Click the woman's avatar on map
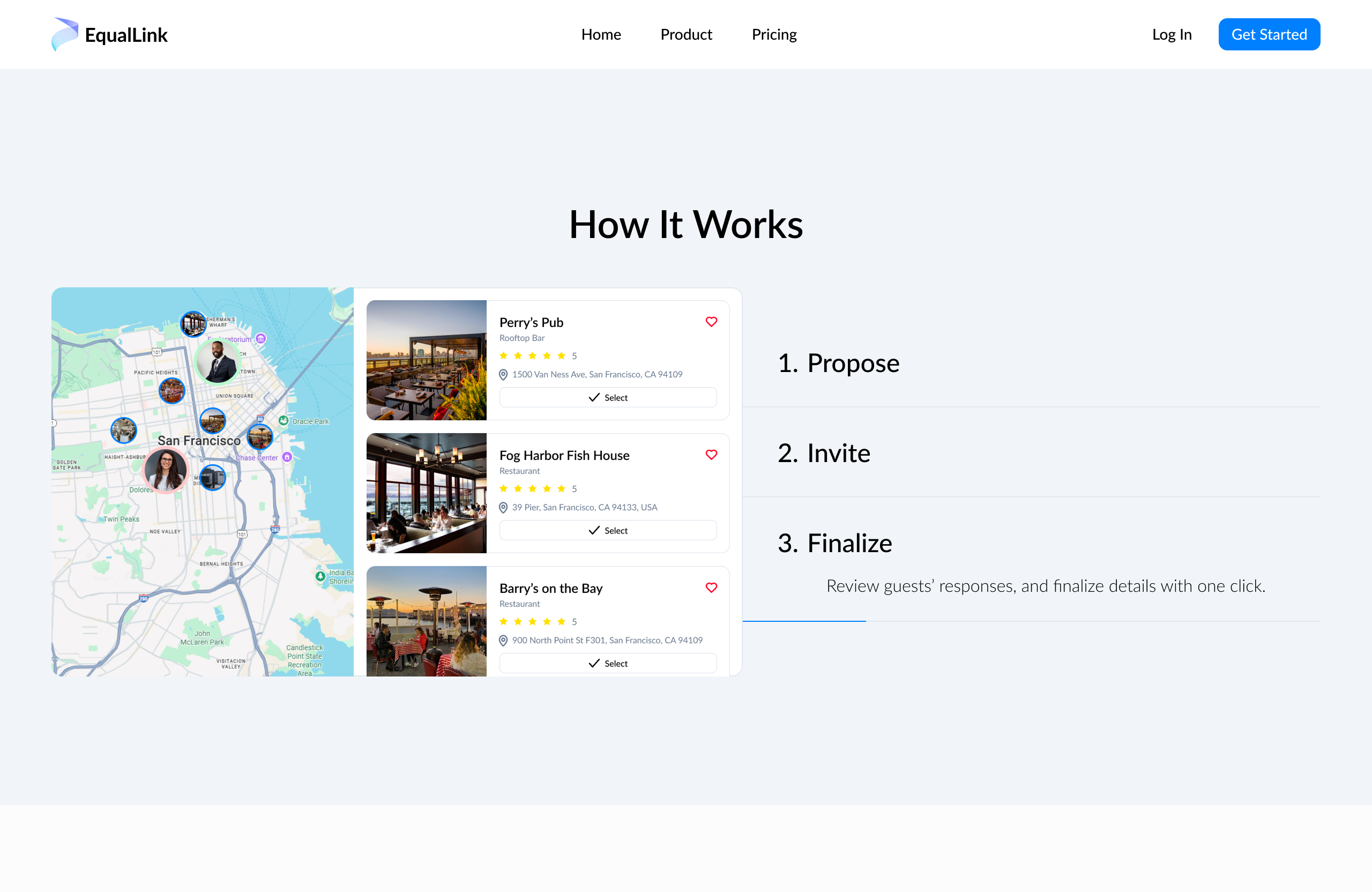1372x892 pixels. click(166, 471)
